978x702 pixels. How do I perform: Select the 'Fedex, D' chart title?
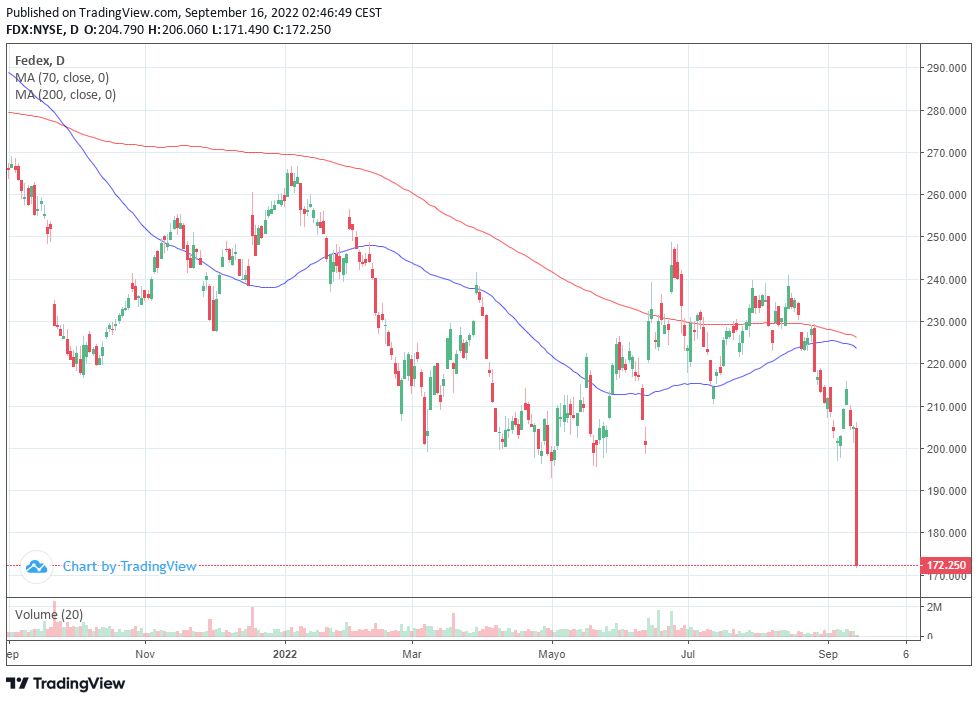click(x=40, y=61)
